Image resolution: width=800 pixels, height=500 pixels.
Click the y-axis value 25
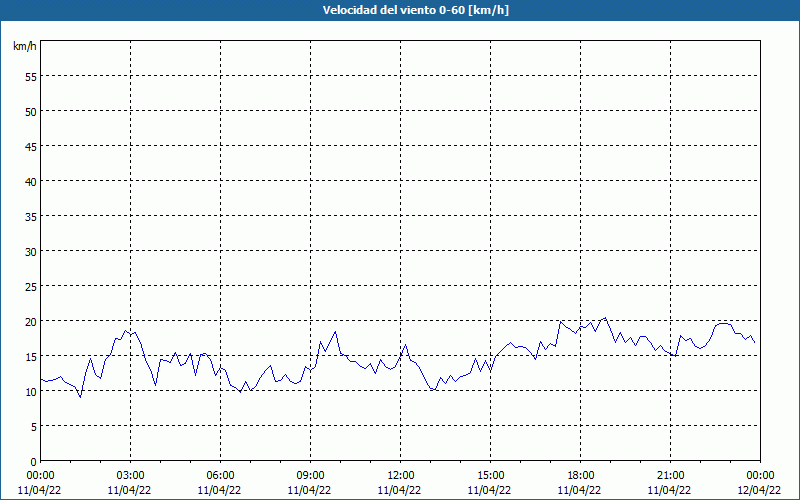pos(31,287)
